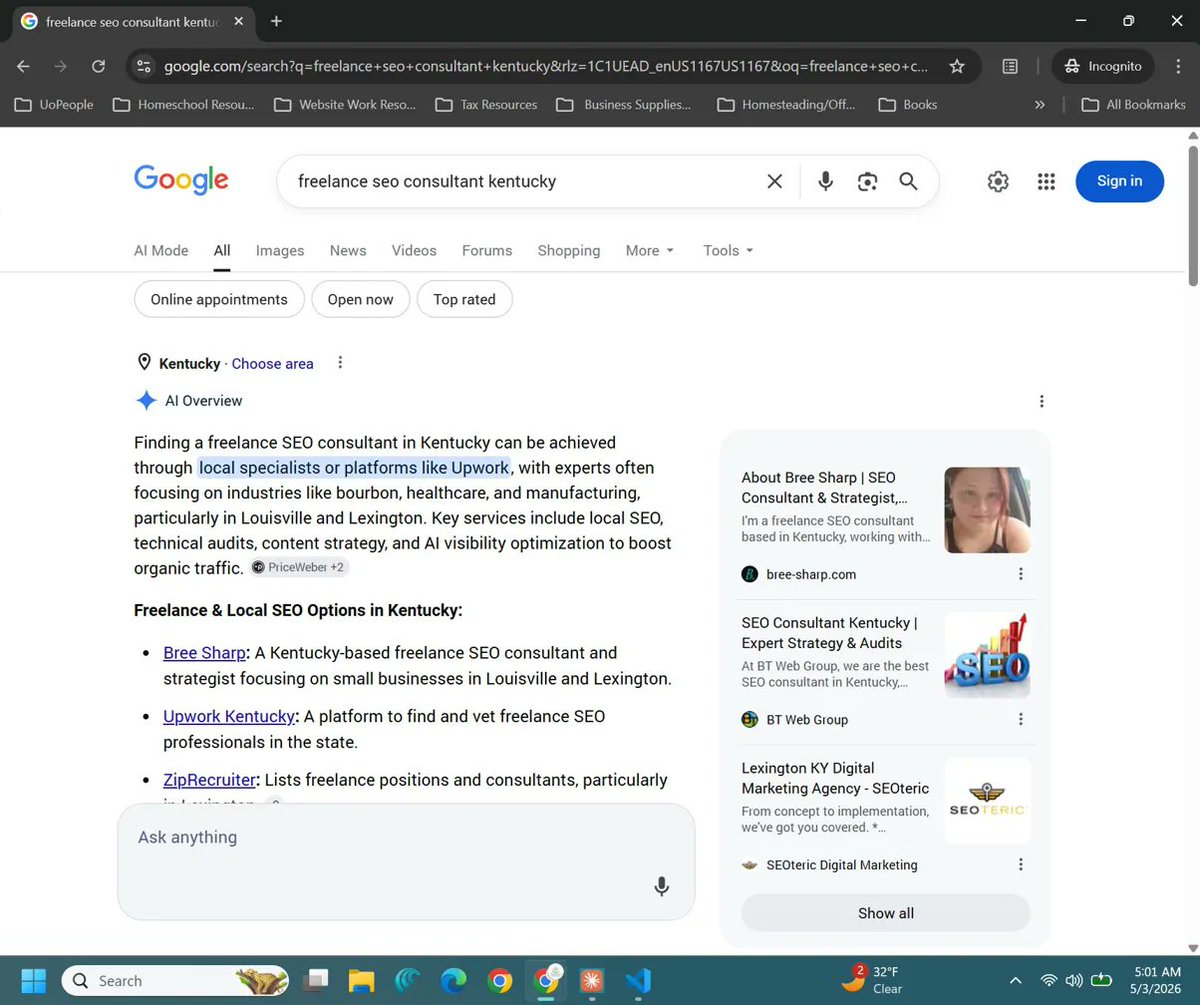The width and height of the screenshot is (1200, 1005).
Task: Open About Bree Sharp source card title
Action: 825,488
